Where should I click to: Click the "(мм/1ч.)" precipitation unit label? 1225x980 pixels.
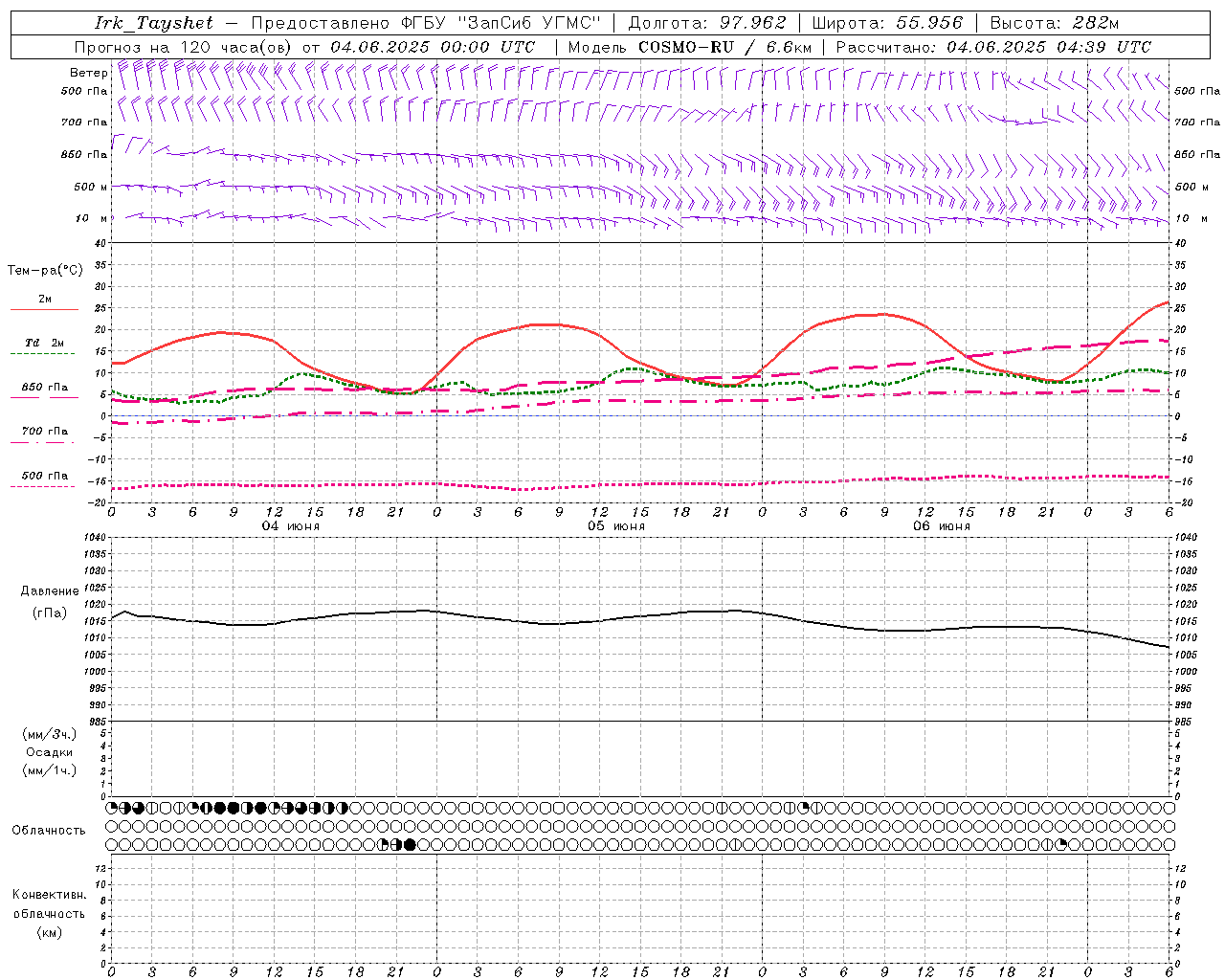coord(50,770)
